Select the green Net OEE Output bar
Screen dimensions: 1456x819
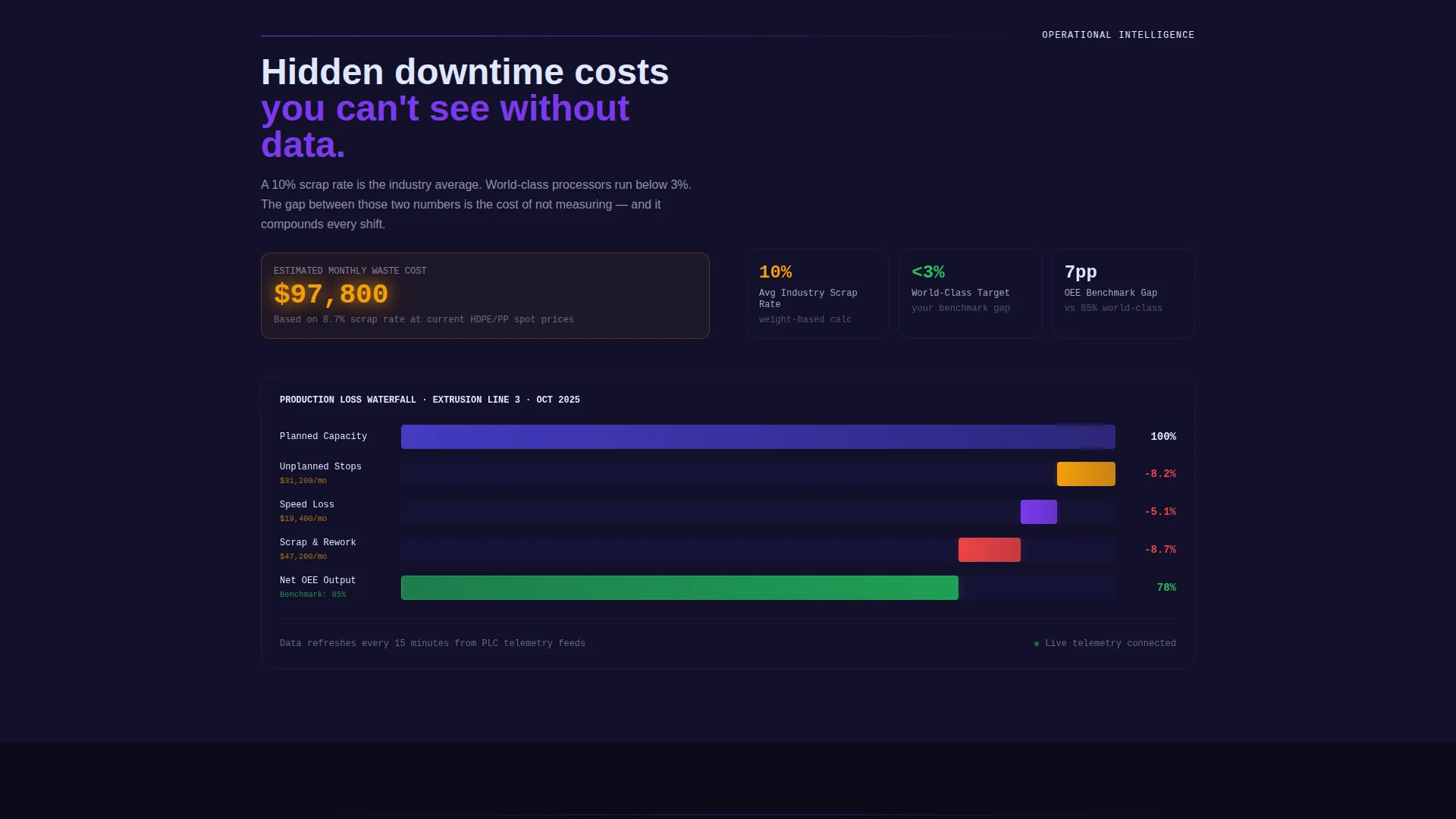pyautogui.click(x=679, y=588)
